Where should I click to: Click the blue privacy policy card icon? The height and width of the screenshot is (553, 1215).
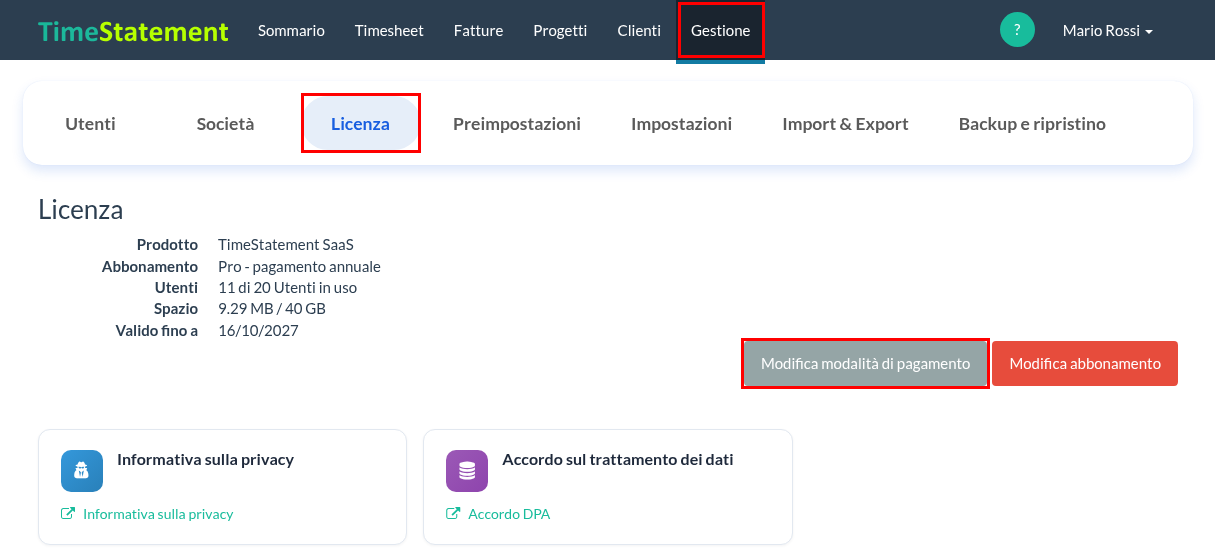point(82,471)
